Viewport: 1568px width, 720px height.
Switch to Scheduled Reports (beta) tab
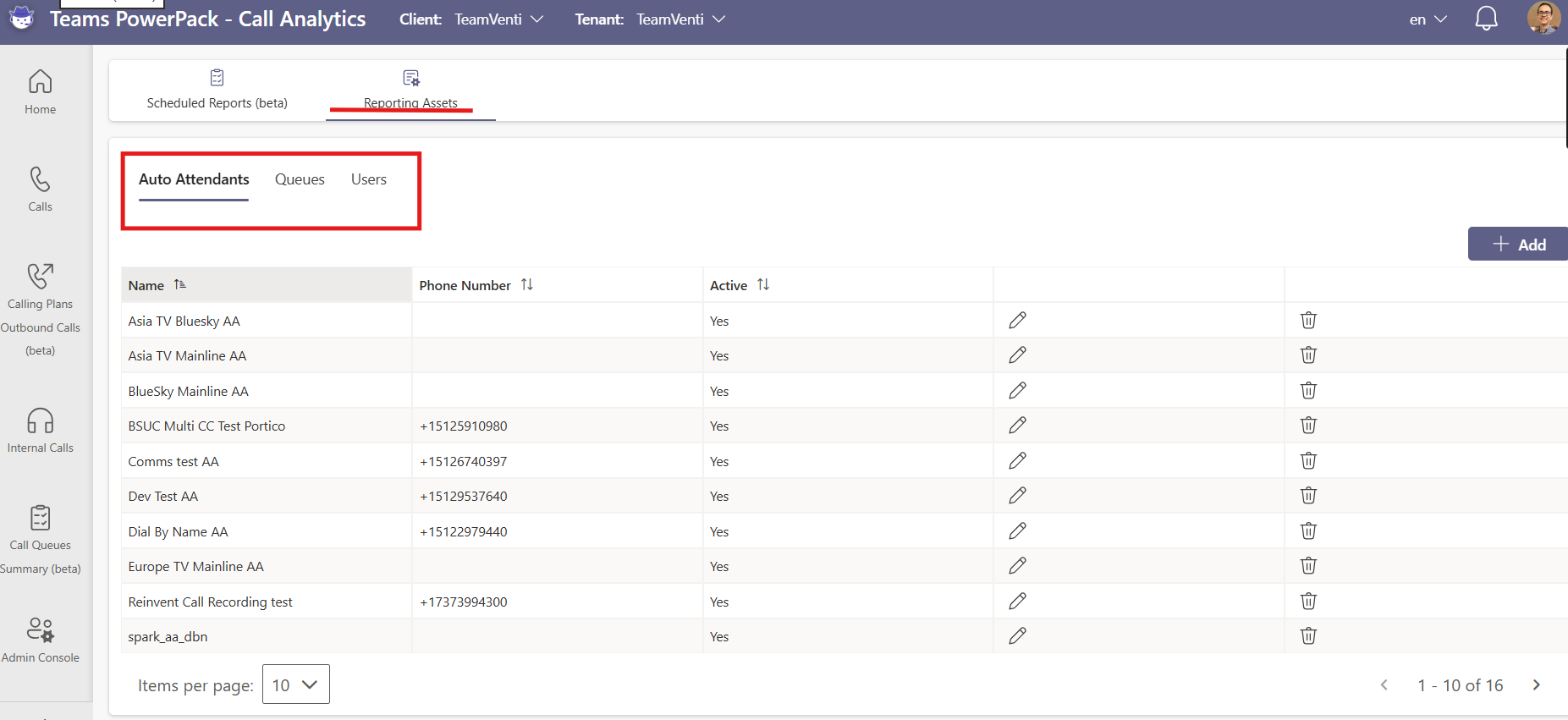(x=217, y=90)
